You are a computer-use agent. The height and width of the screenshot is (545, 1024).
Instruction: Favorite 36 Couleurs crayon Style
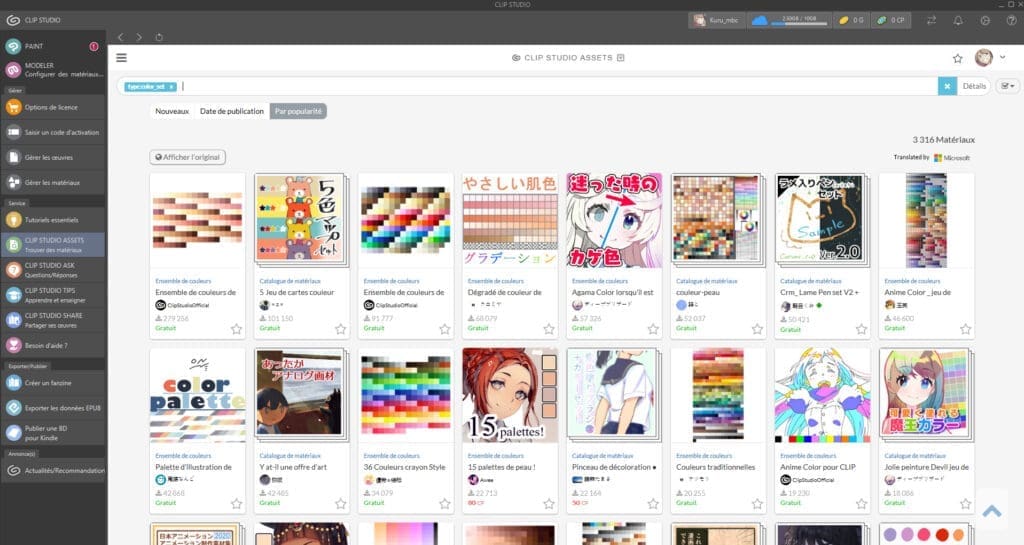[x=445, y=504]
